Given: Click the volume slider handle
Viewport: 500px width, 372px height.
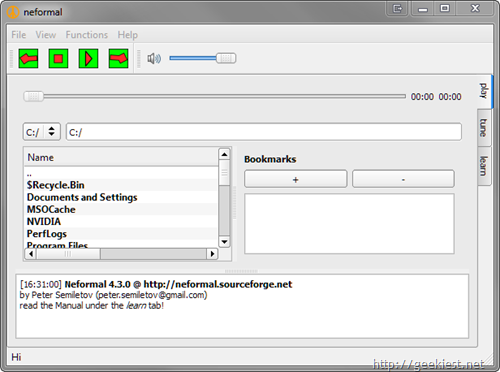Looking at the screenshot, I should click(x=226, y=58).
